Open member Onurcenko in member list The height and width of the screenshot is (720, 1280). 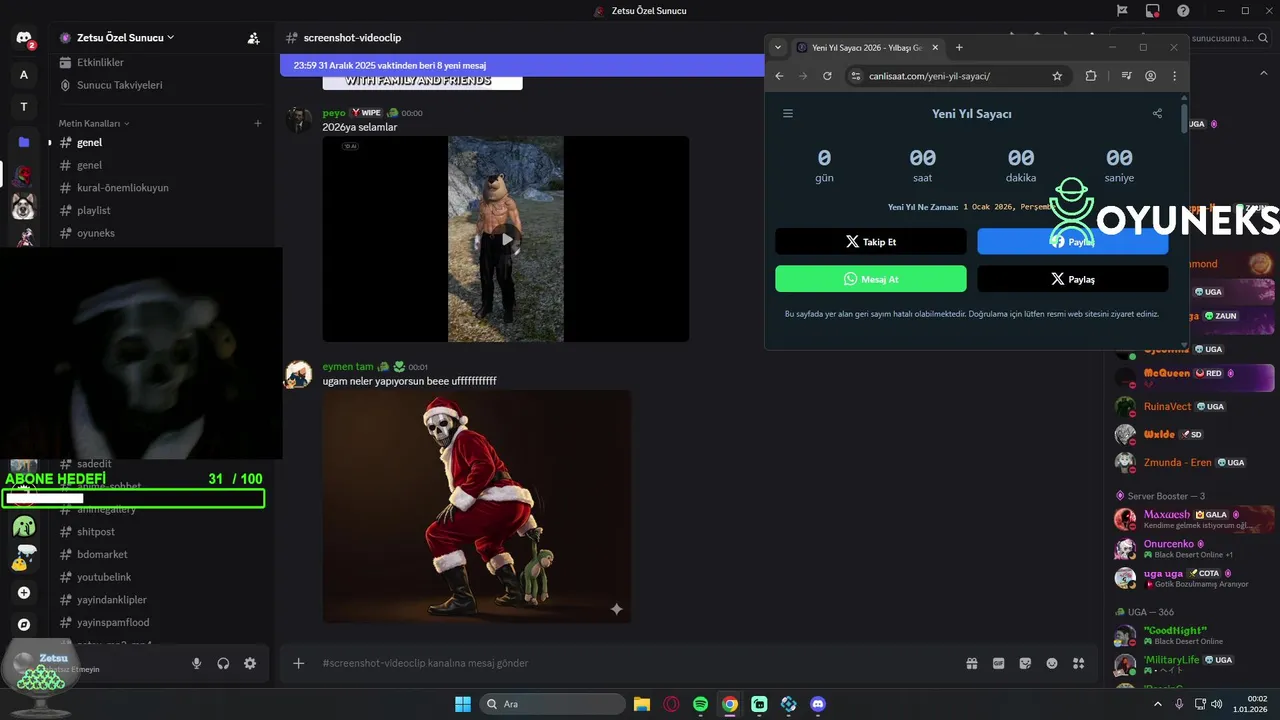[1195, 549]
